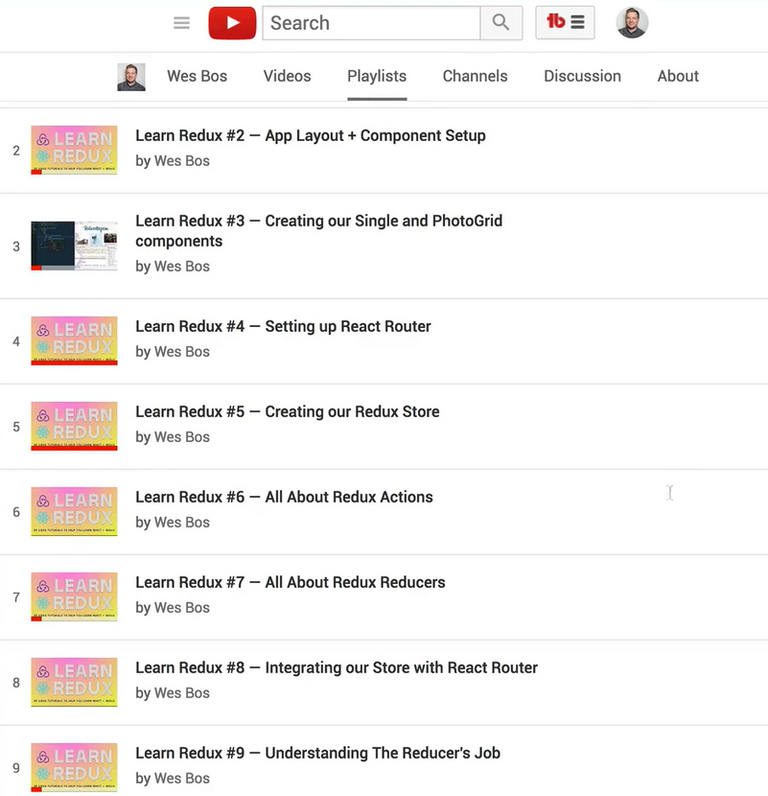Open 'Learn Redux #6 — All About Redux Actions'
This screenshot has height=796, width=768.
pos(284,497)
